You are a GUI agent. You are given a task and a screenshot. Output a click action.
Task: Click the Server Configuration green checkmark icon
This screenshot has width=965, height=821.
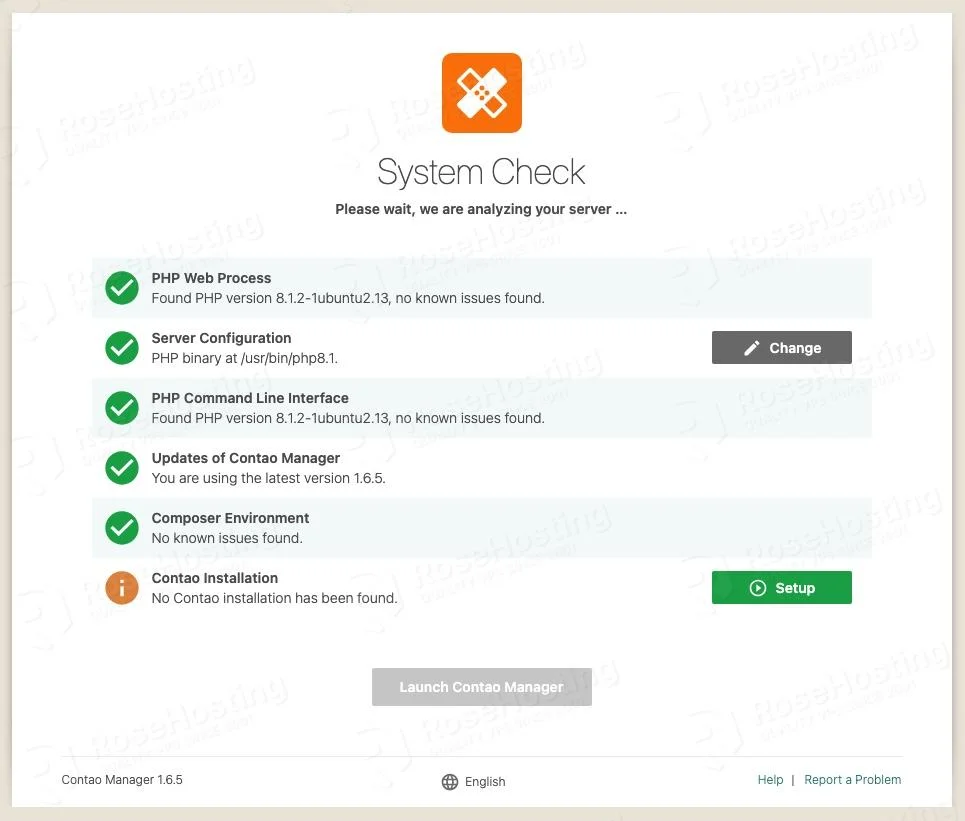122,348
